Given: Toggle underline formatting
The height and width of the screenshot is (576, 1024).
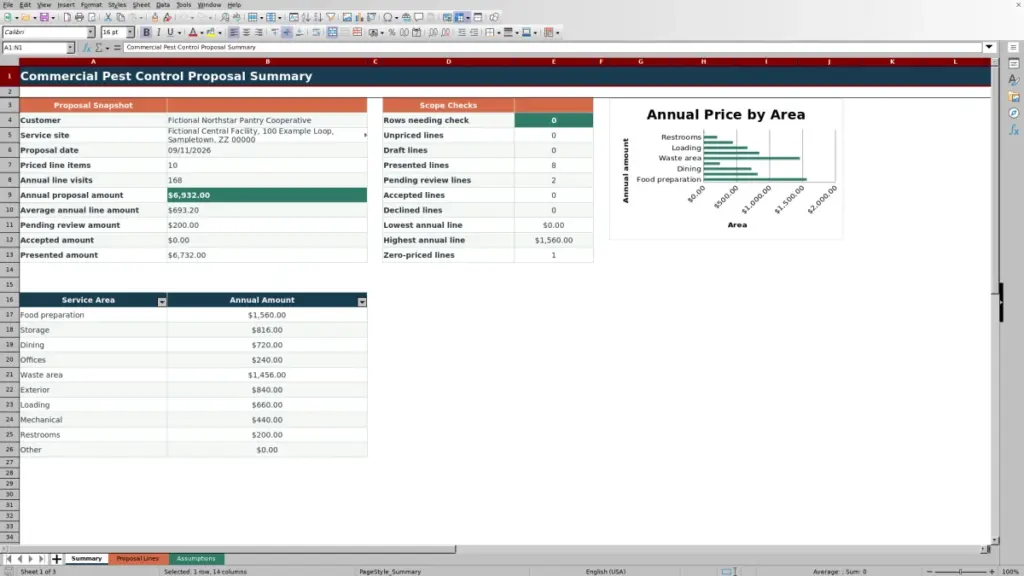Looking at the screenshot, I should pyautogui.click(x=170, y=32).
